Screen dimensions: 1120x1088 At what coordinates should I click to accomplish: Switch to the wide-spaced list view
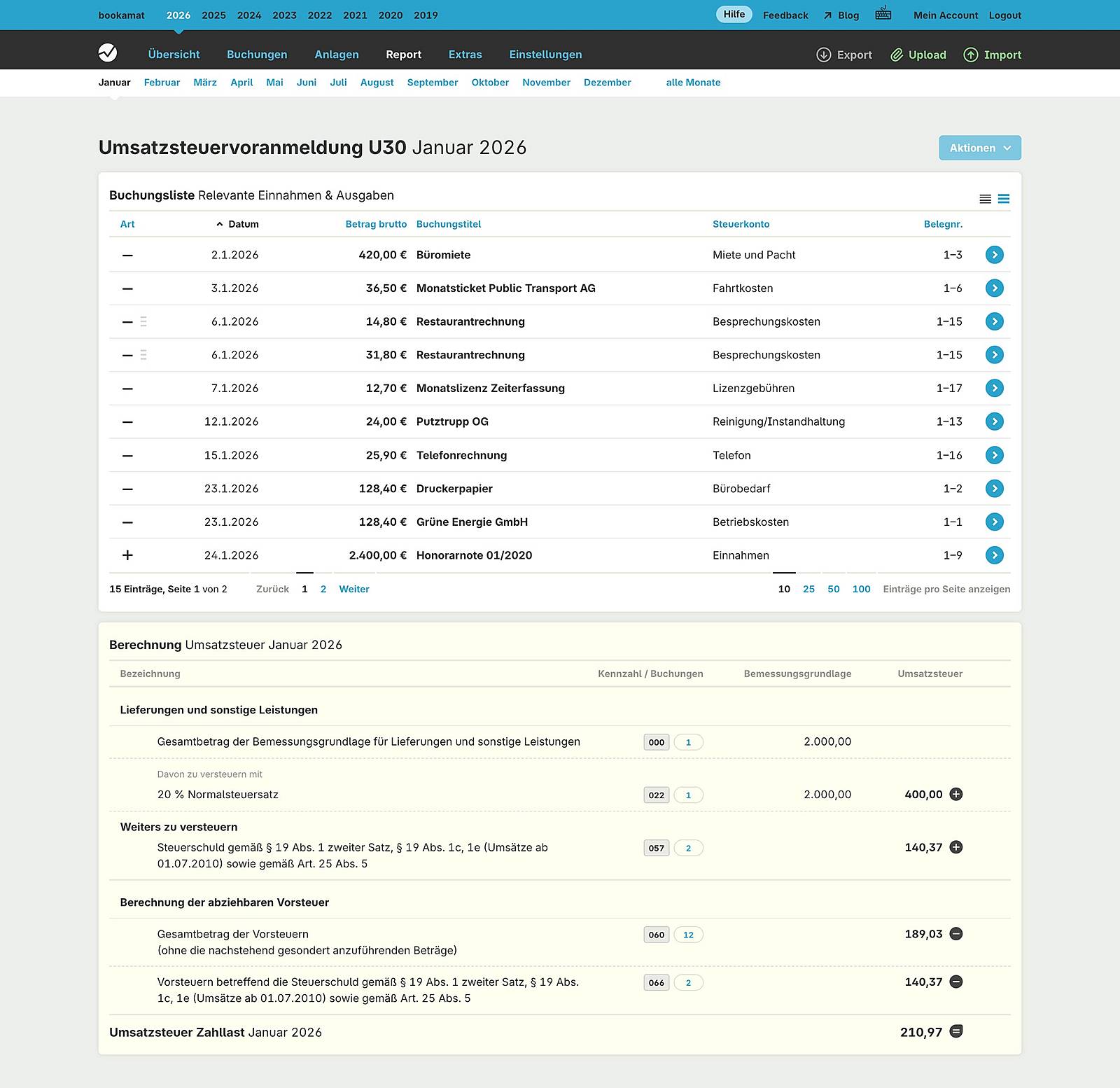pos(1004,200)
